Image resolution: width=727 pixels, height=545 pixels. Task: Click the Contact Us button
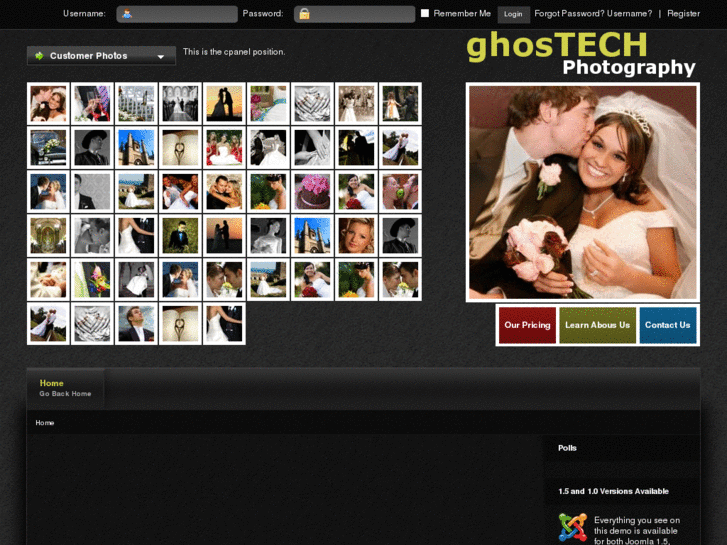(x=668, y=325)
